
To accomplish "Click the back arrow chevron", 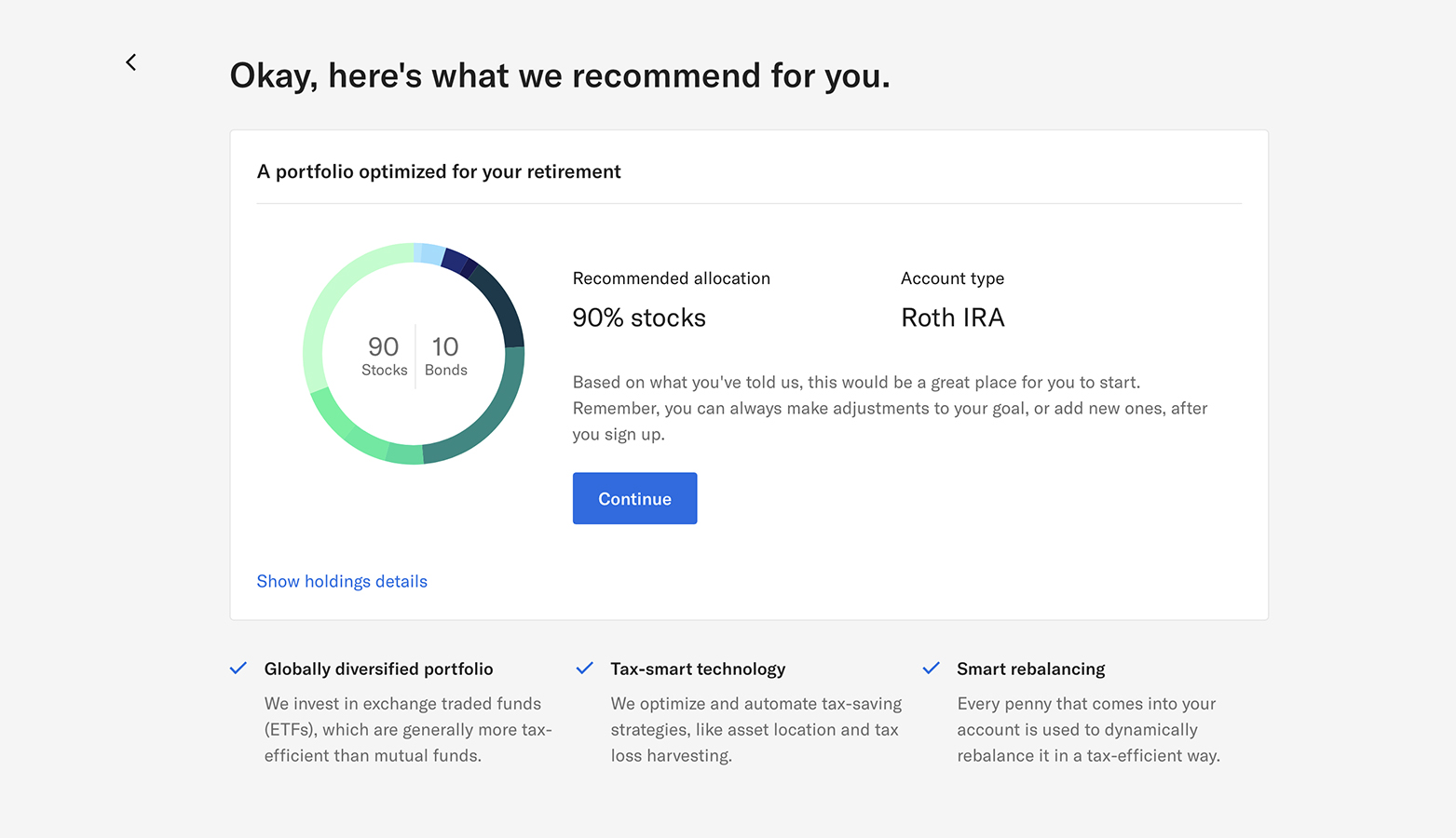I will point(130,61).
